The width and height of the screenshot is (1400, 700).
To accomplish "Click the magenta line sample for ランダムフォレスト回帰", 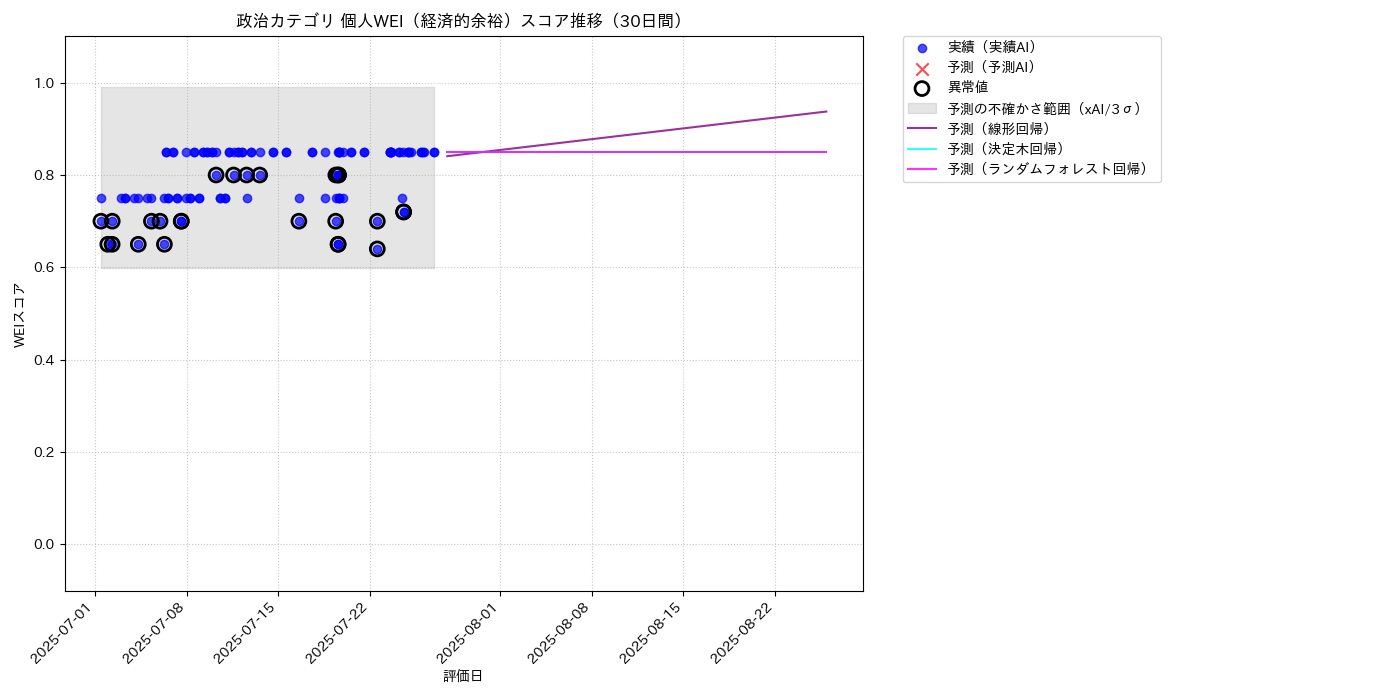I will tap(922, 170).
